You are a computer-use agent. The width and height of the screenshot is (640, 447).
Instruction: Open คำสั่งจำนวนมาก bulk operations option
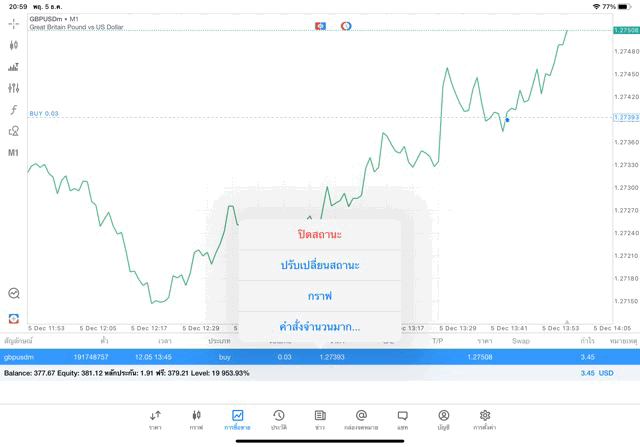point(319,327)
